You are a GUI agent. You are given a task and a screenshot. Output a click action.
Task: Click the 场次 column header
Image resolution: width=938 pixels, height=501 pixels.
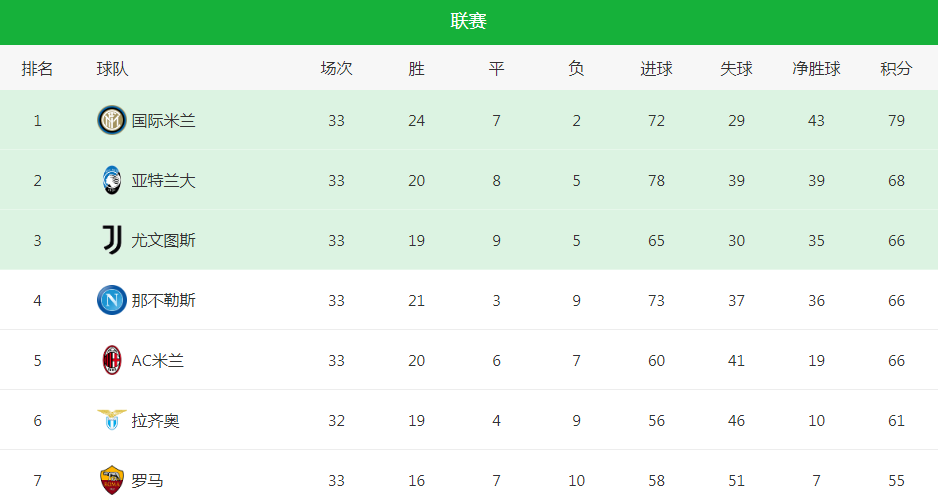coord(336,69)
